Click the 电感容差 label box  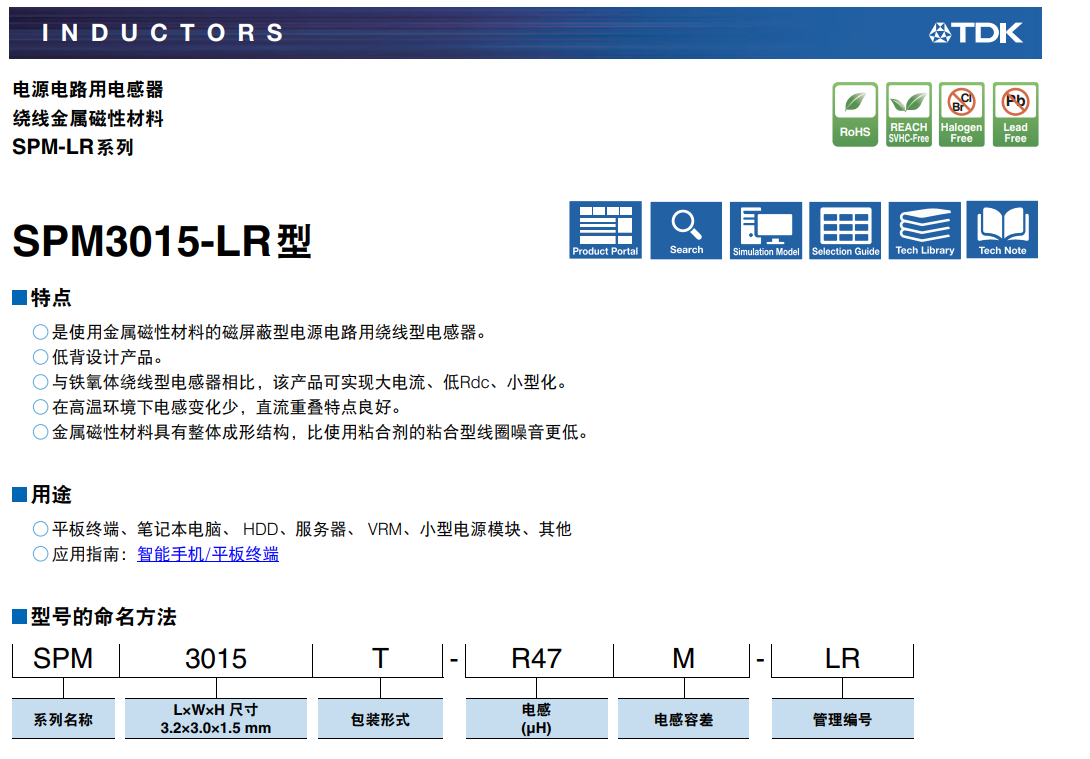pos(683,719)
